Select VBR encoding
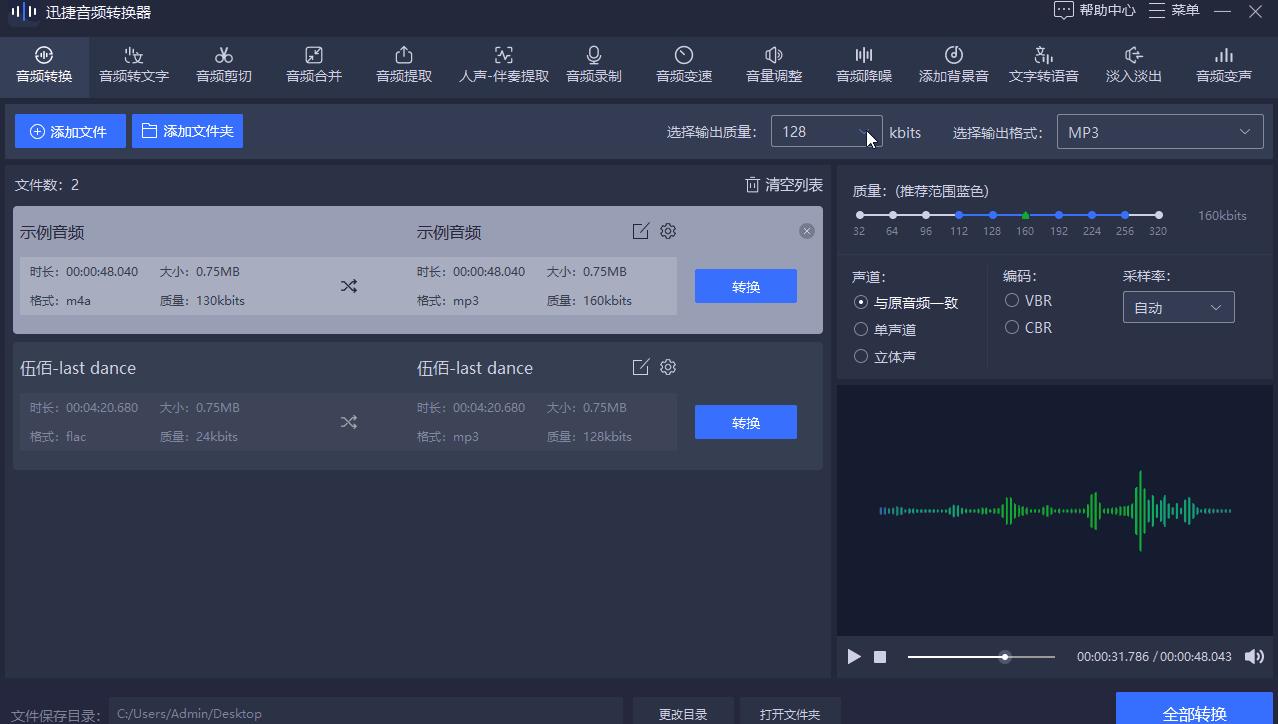1278x724 pixels. click(x=1028, y=300)
